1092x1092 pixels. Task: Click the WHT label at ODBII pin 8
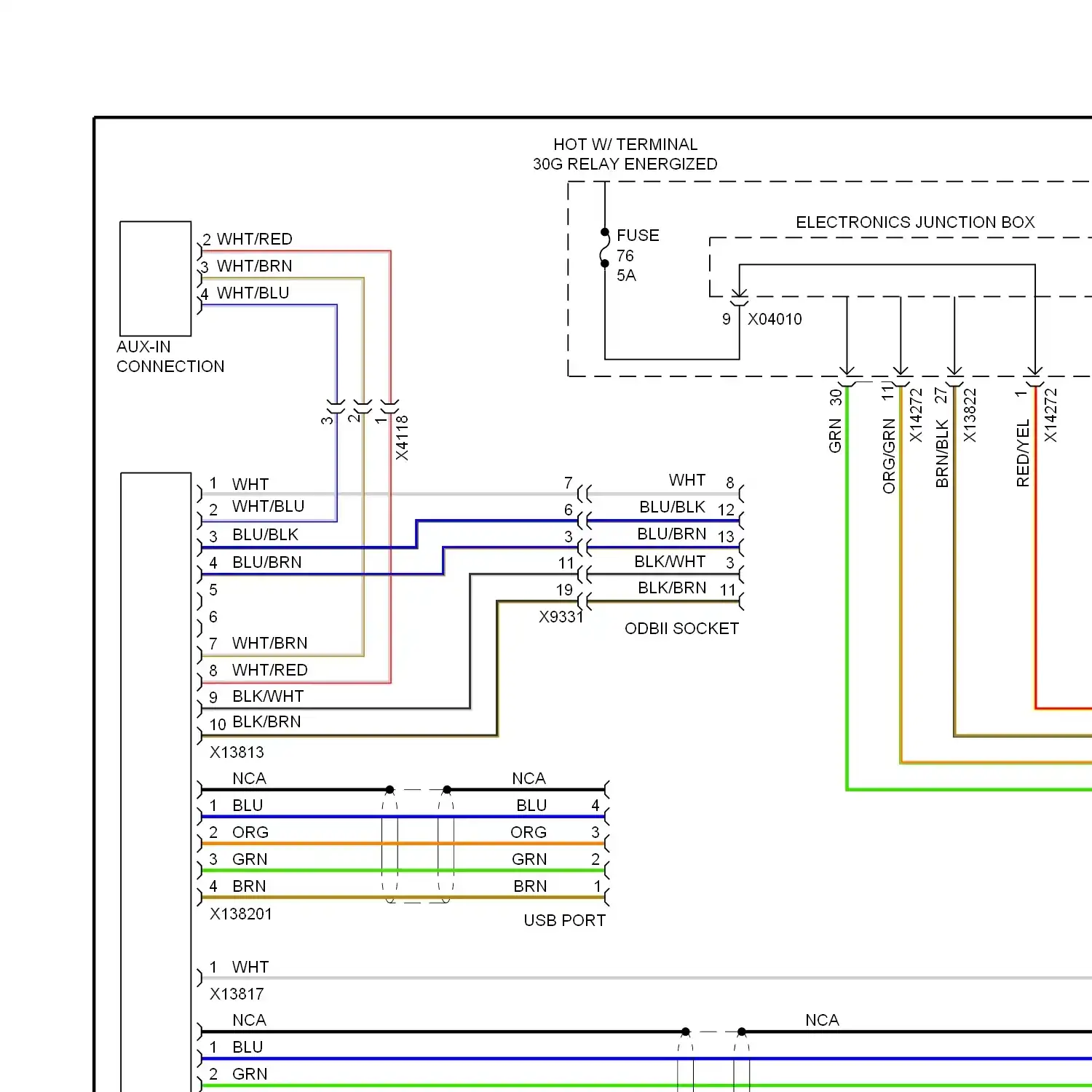point(687,480)
